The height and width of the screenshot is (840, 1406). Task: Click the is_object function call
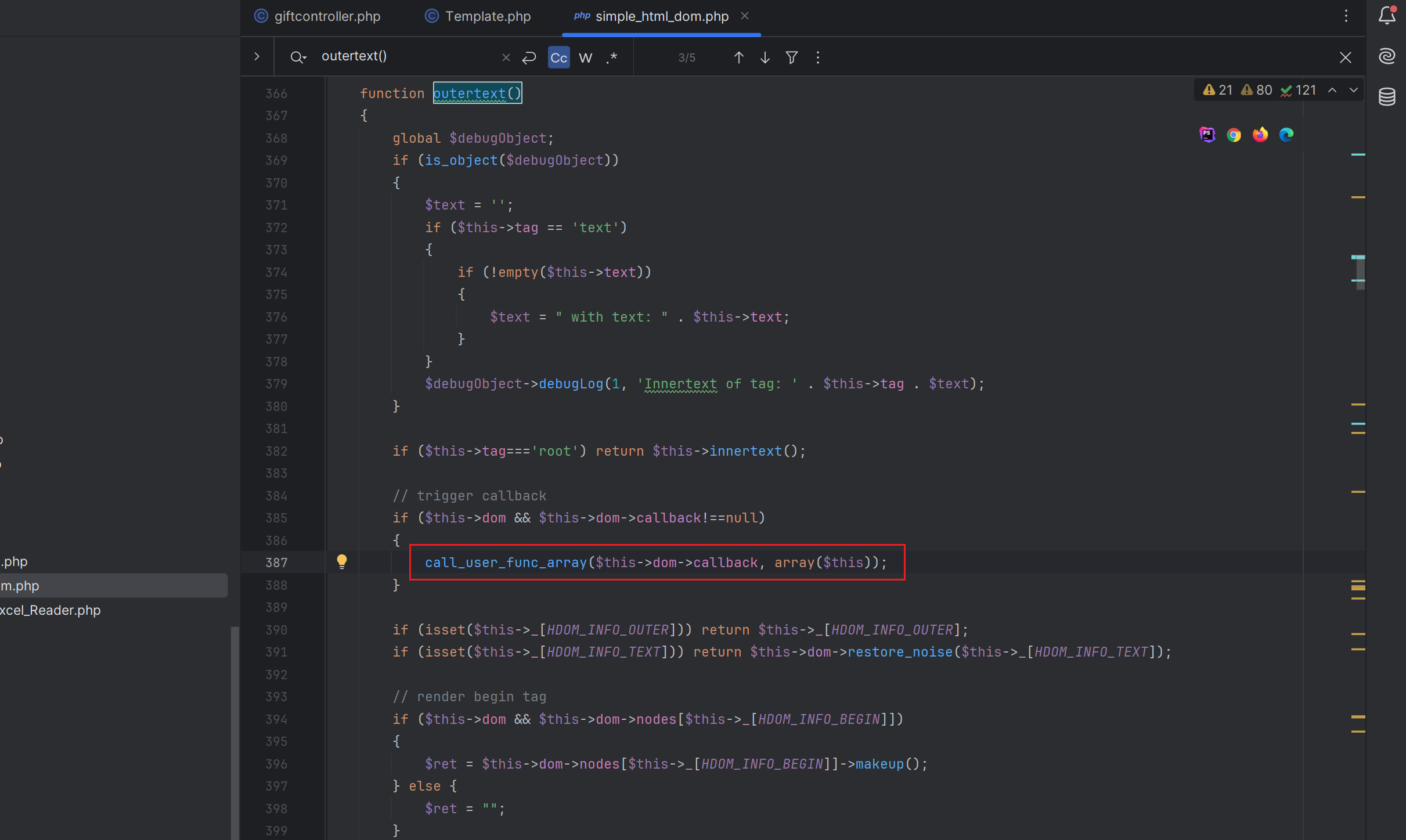pos(462,160)
